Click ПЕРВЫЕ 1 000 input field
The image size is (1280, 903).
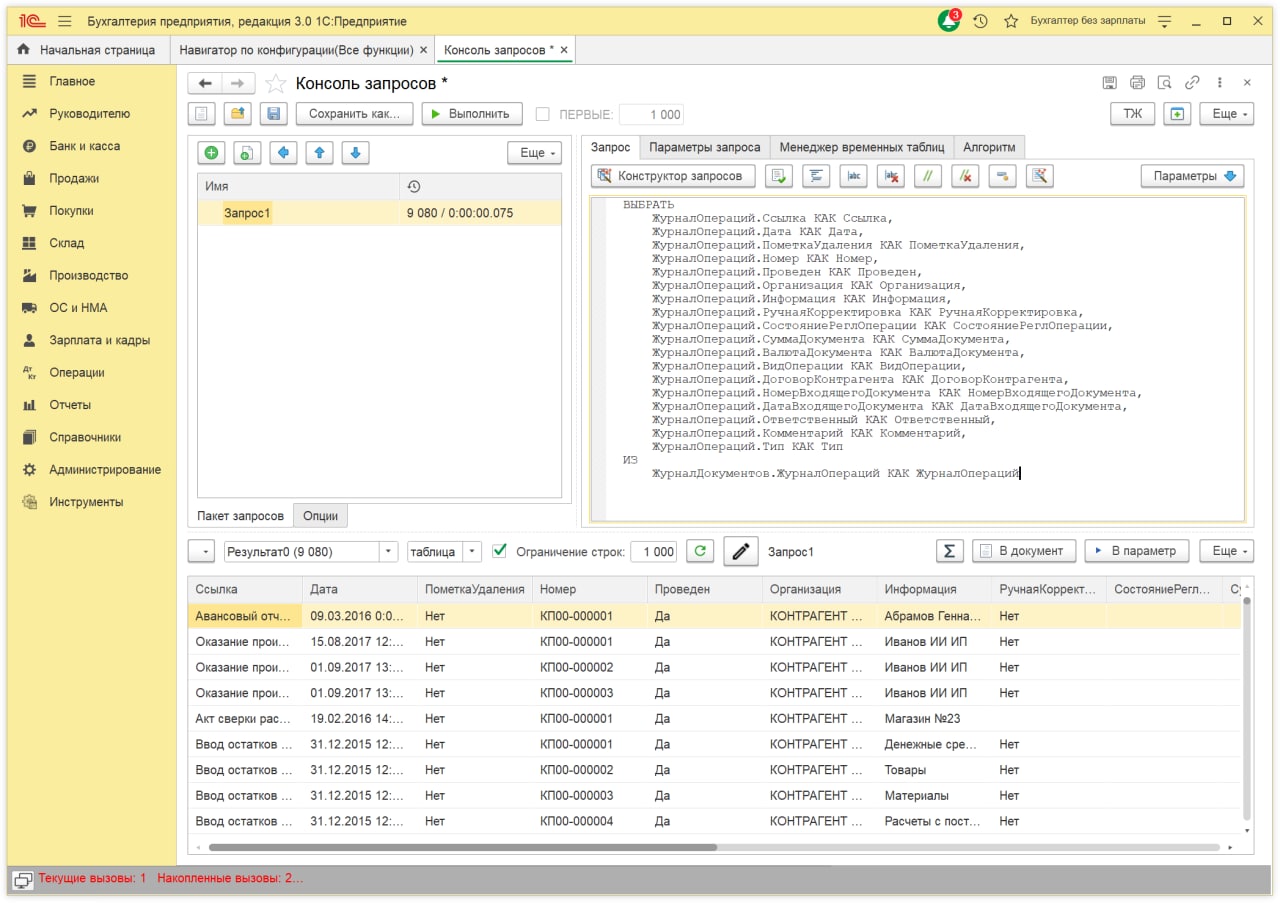point(651,115)
